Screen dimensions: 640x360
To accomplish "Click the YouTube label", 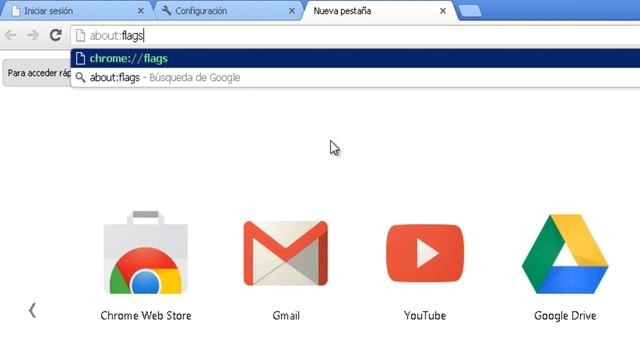I will [425, 316].
